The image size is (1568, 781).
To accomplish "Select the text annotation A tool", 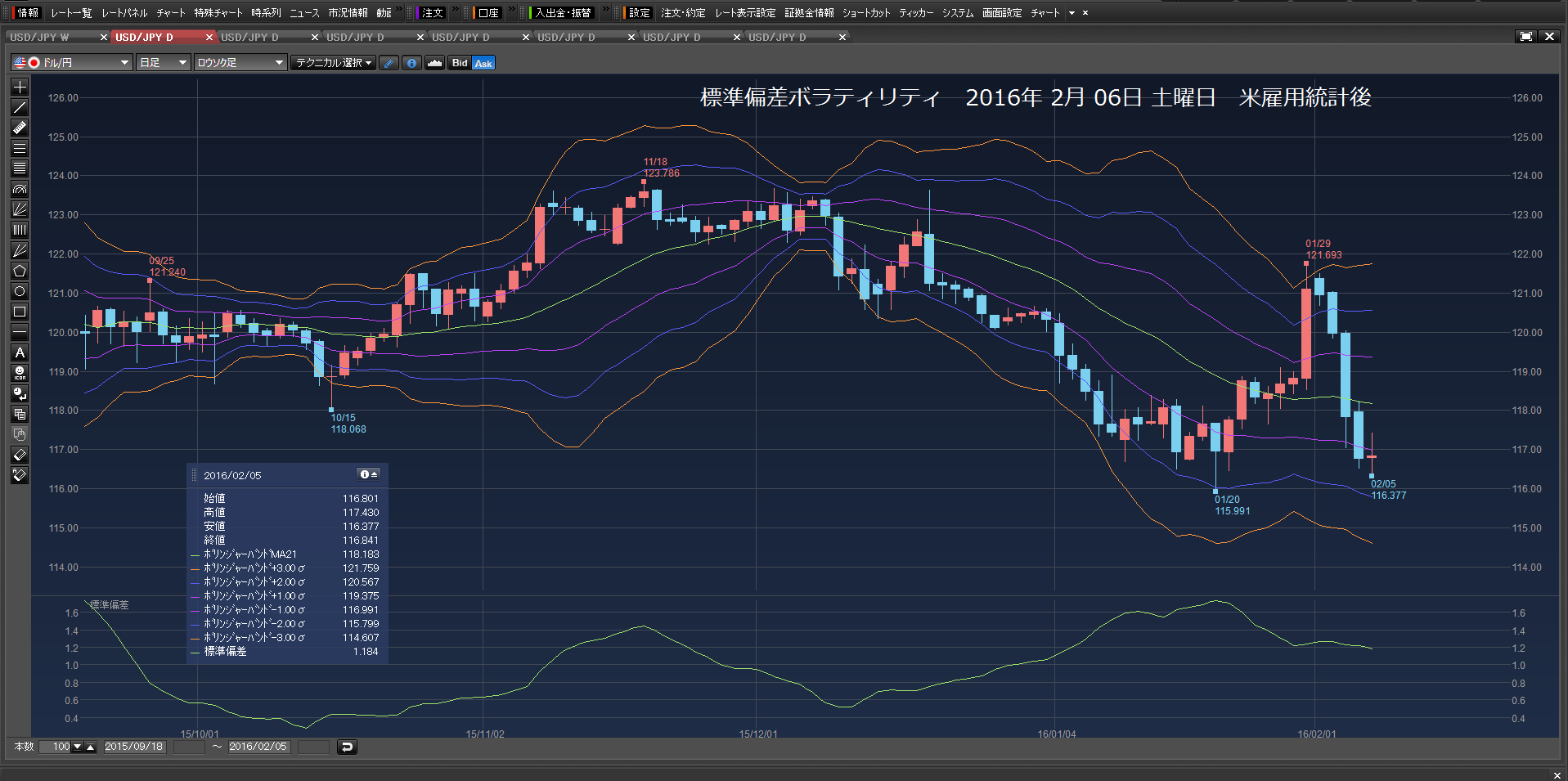I will (20, 352).
